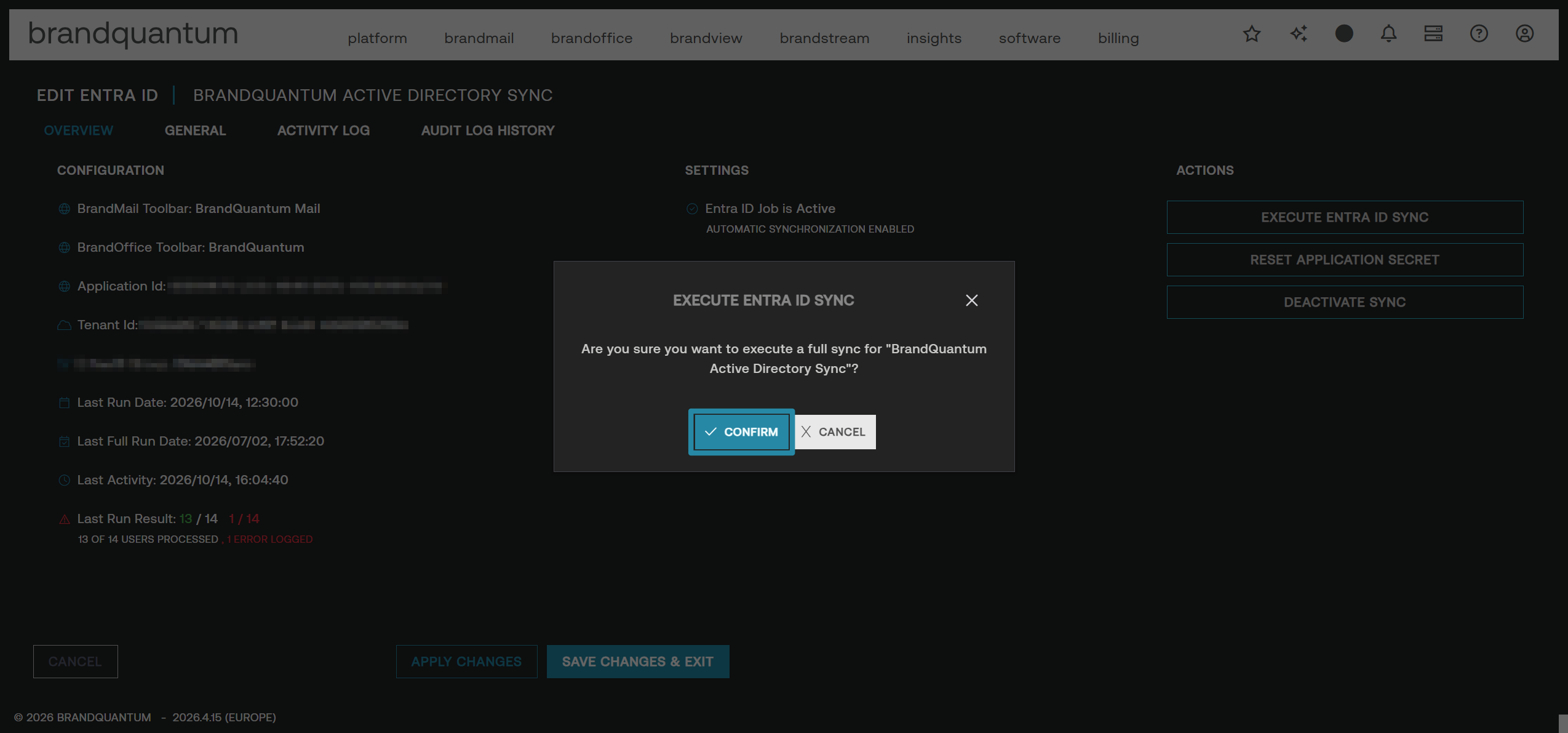Click the globe icon beside Application Id
The width and height of the screenshot is (1568, 733).
[x=64, y=287]
